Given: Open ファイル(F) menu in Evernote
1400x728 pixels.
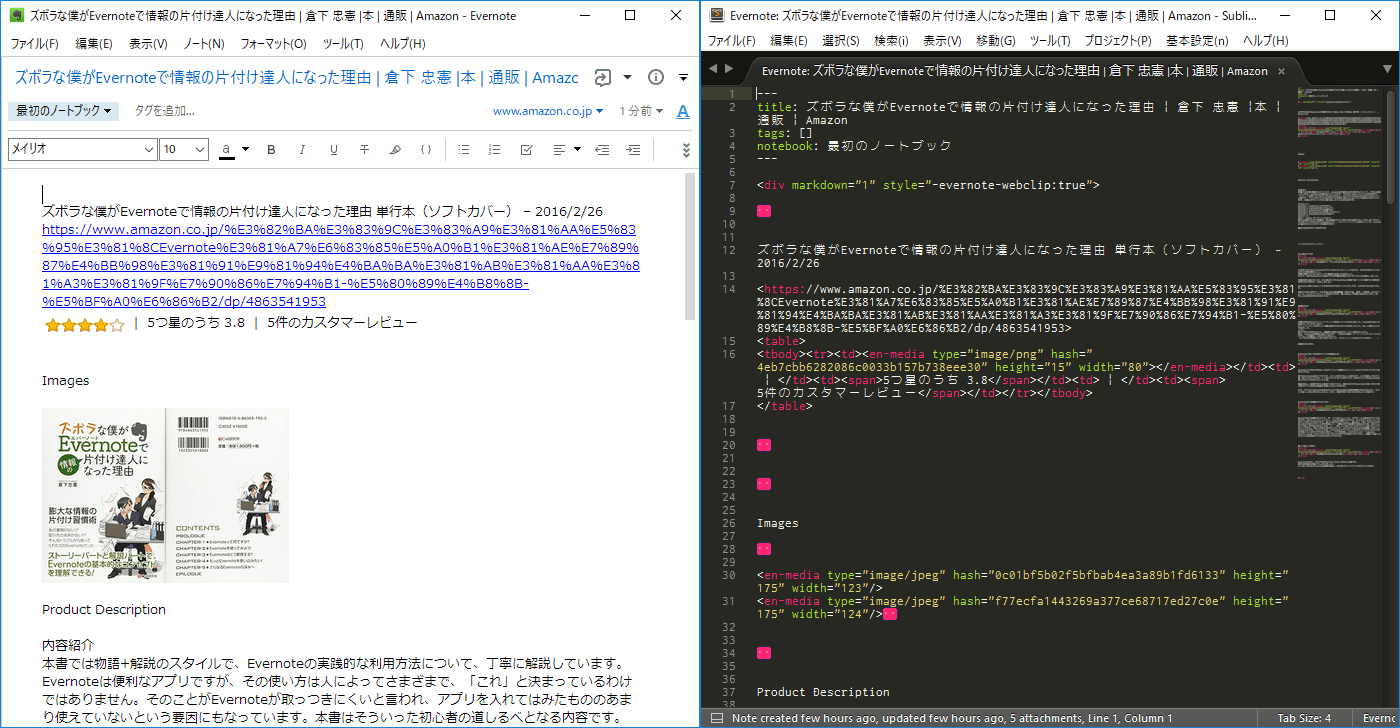Looking at the screenshot, I should [35, 44].
